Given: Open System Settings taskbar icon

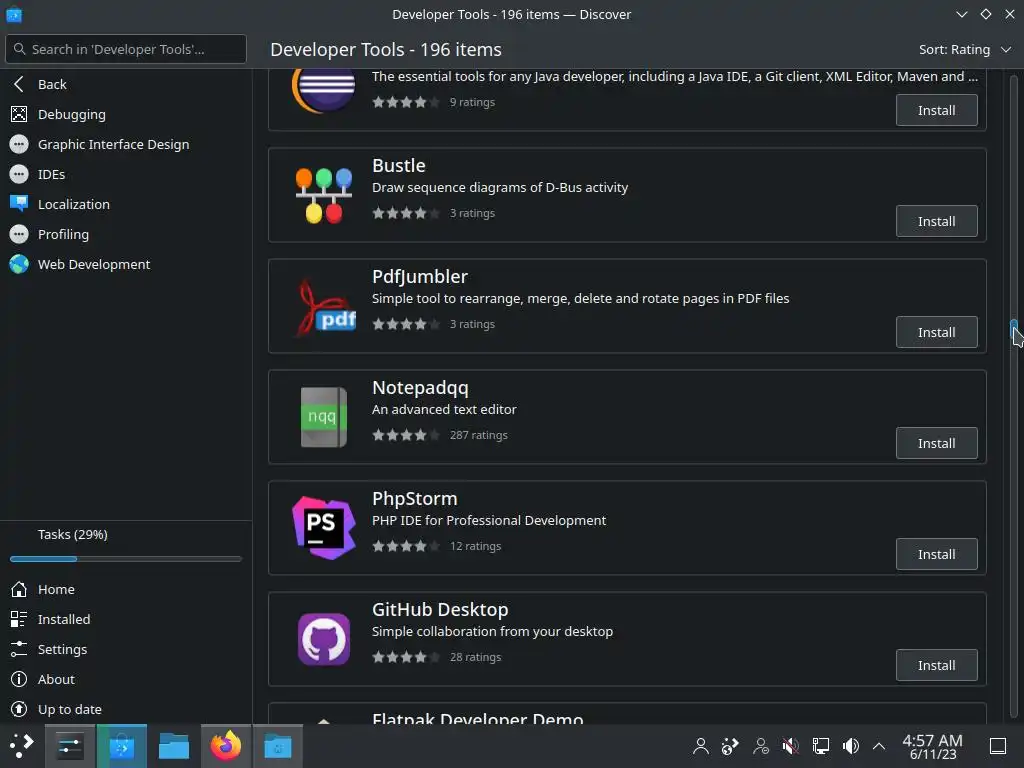Looking at the screenshot, I should (x=69, y=746).
